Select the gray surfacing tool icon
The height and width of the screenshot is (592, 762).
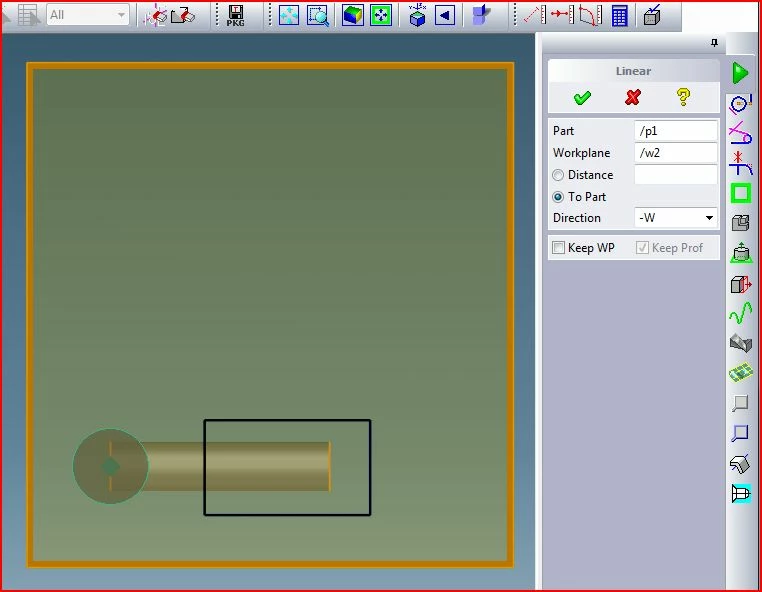coord(741,343)
